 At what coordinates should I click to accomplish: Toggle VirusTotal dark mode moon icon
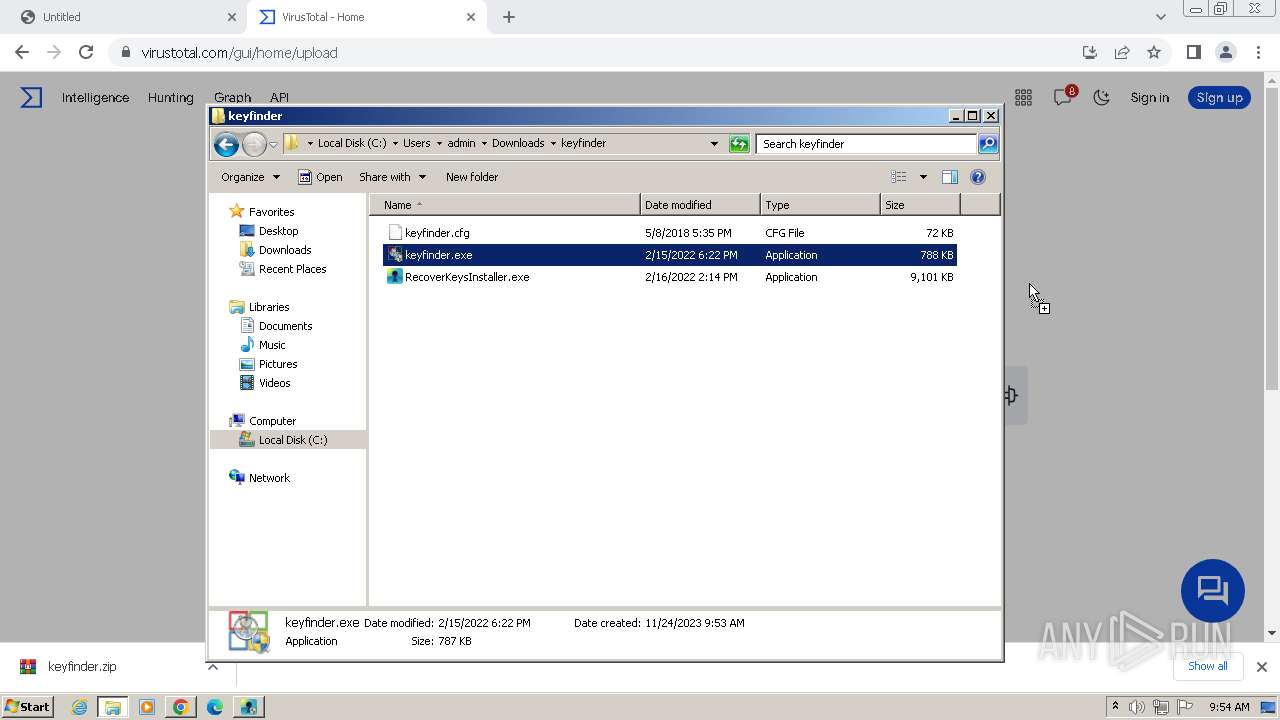[x=1102, y=98]
